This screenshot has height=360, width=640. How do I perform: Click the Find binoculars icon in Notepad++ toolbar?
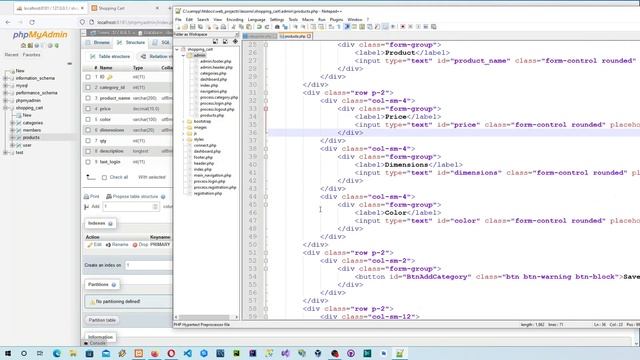click(x=277, y=27)
